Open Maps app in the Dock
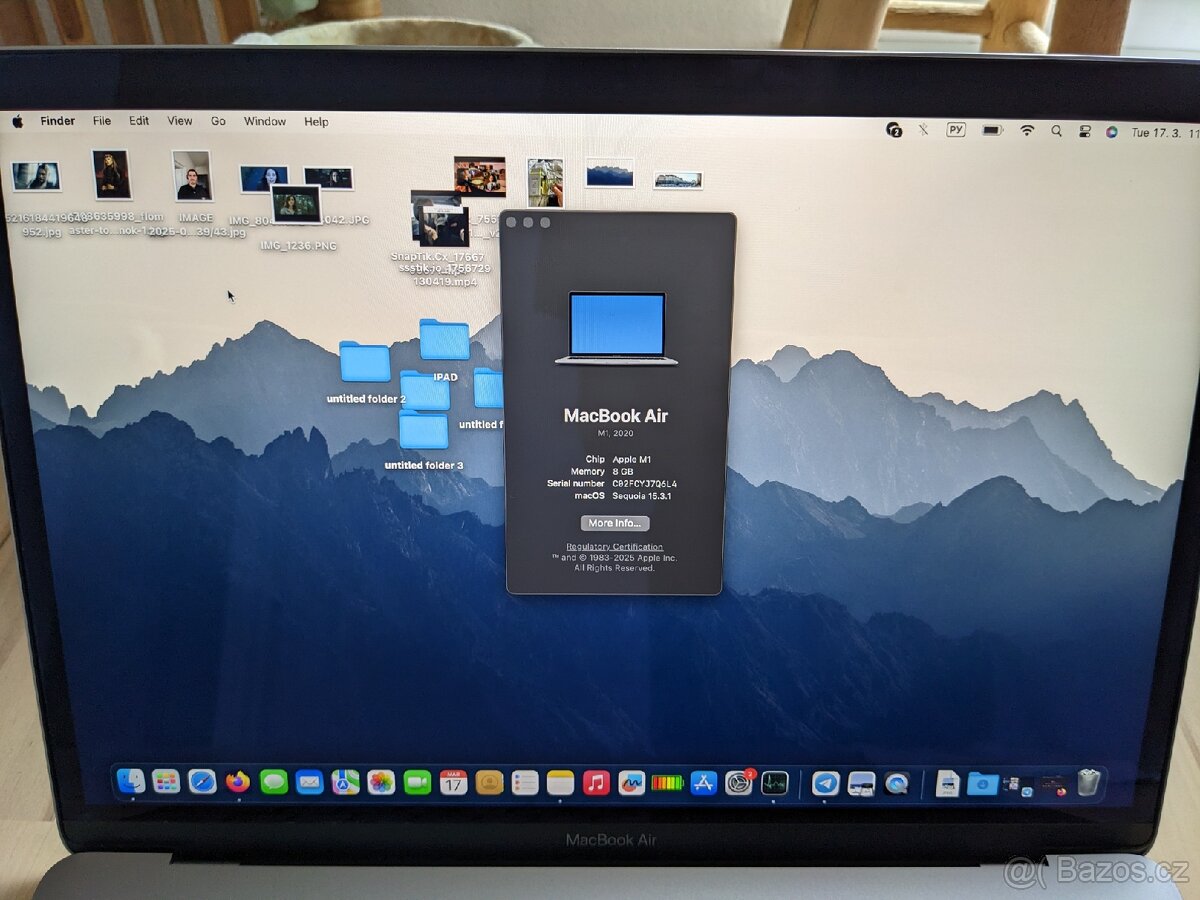The image size is (1200, 900). (346, 782)
